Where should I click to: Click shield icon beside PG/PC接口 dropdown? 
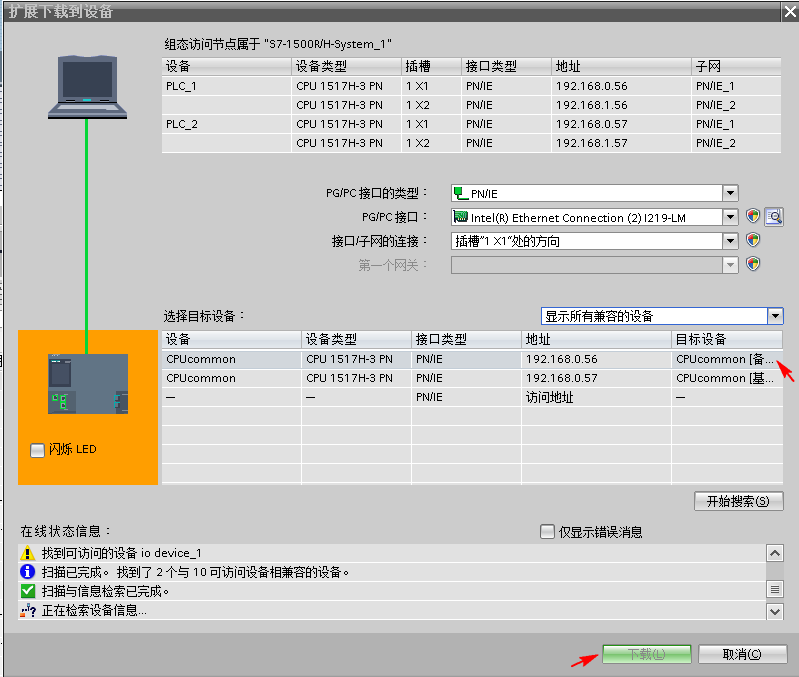tap(753, 216)
